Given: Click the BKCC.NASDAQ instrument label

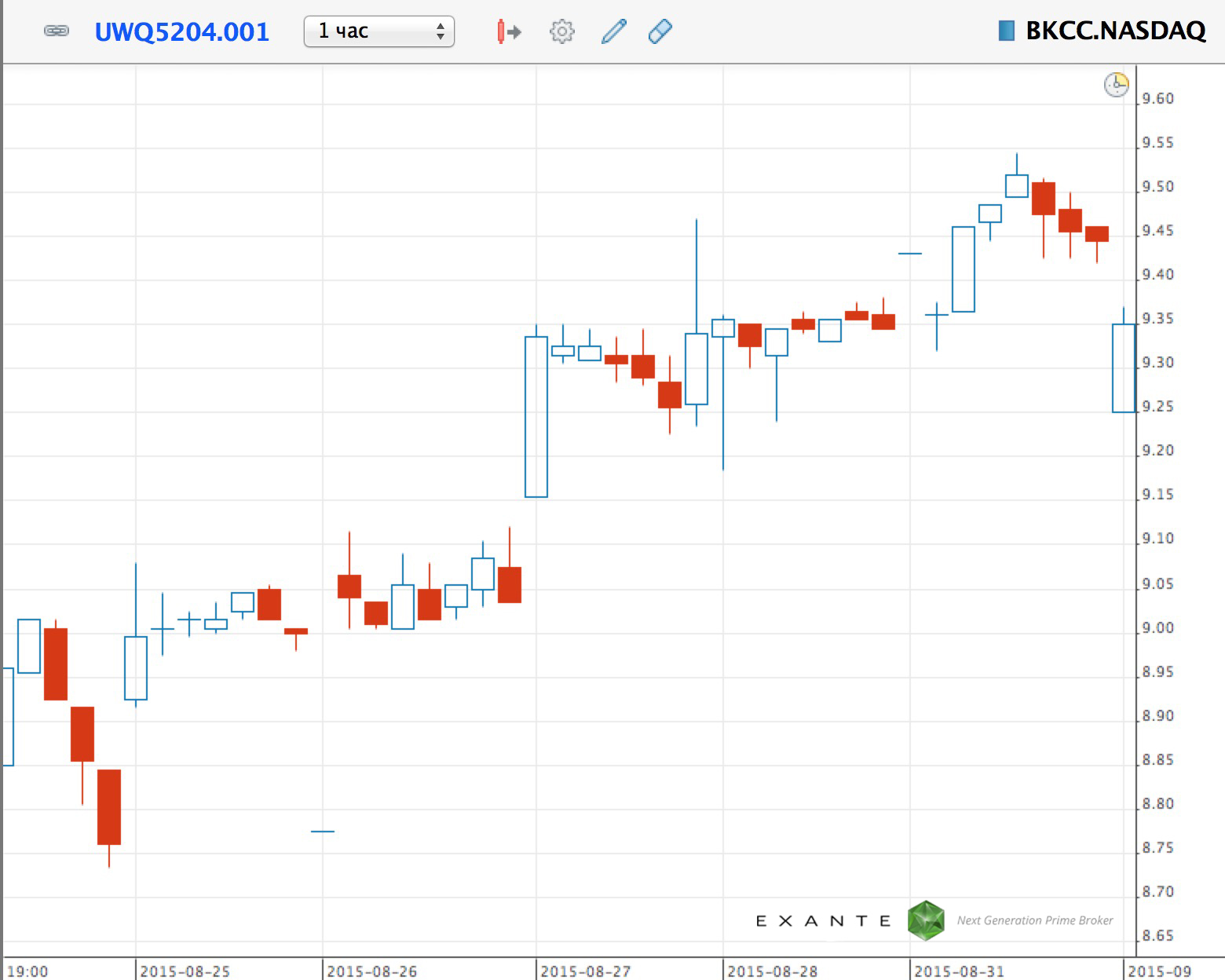Looking at the screenshot, I should tap(1115, 31).
